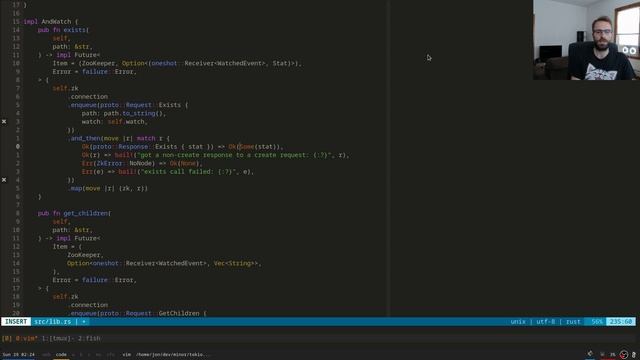Click the circular red tray icon in the system bar
Image resolution: width=640 pixels, height=360 pixels.
(x=624, y=355)
